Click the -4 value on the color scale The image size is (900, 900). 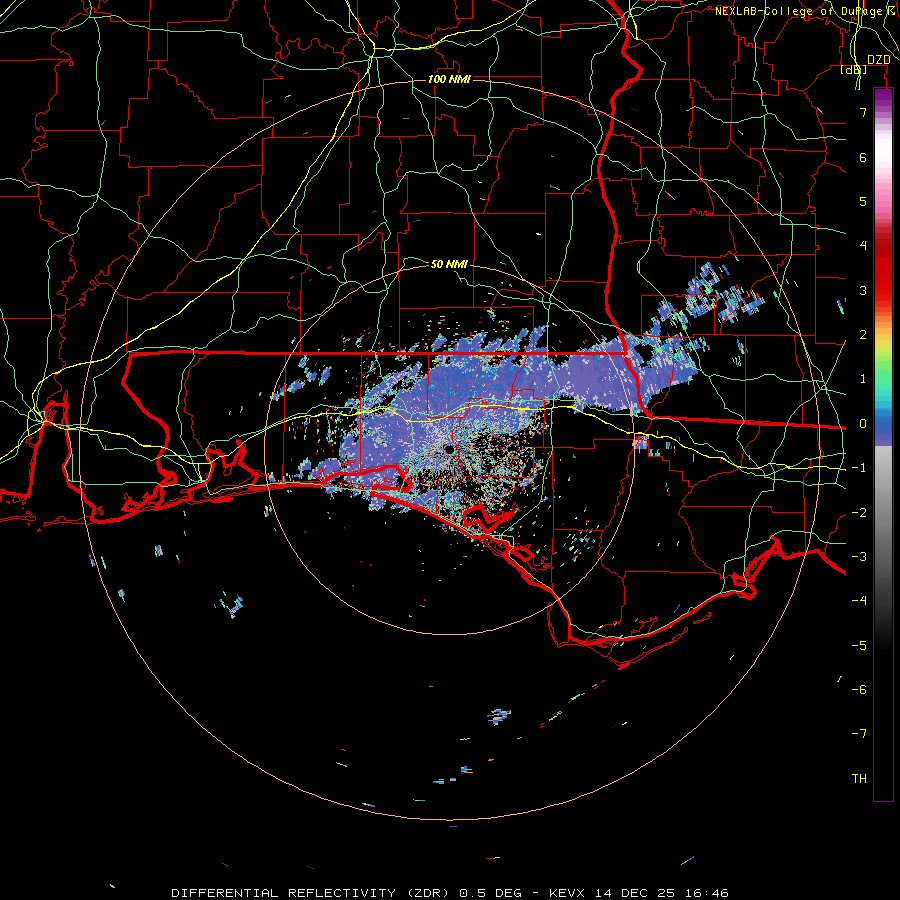[859, 600]
